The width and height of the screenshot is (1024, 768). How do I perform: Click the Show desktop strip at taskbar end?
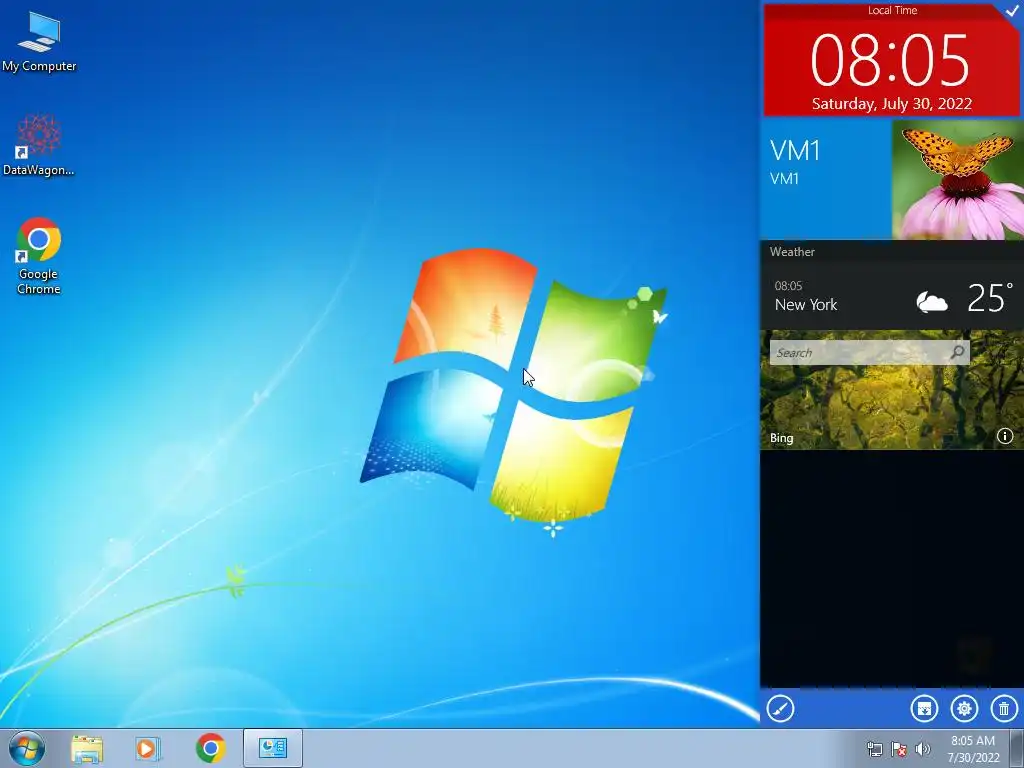click(x=1017, y=748)
